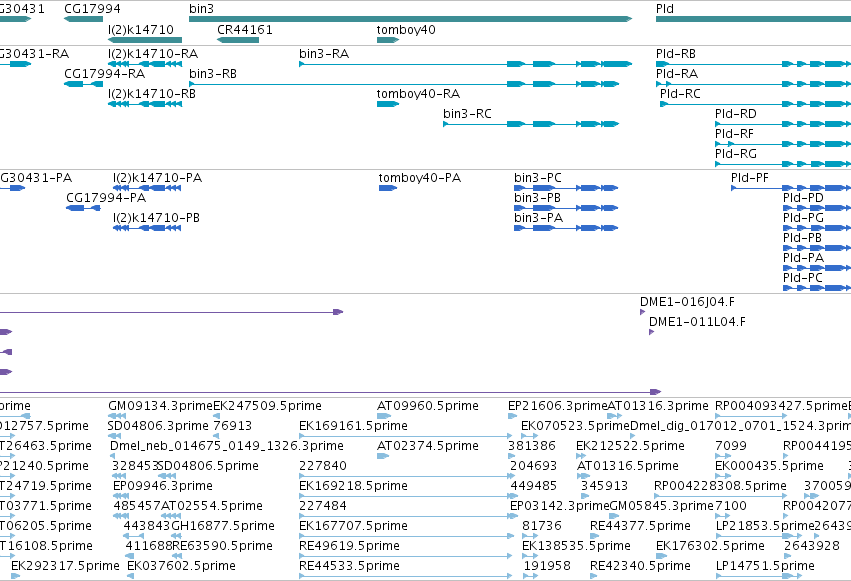Click transcript l(2)k14710-RA

pyautogui.click(x=145, y=64)
